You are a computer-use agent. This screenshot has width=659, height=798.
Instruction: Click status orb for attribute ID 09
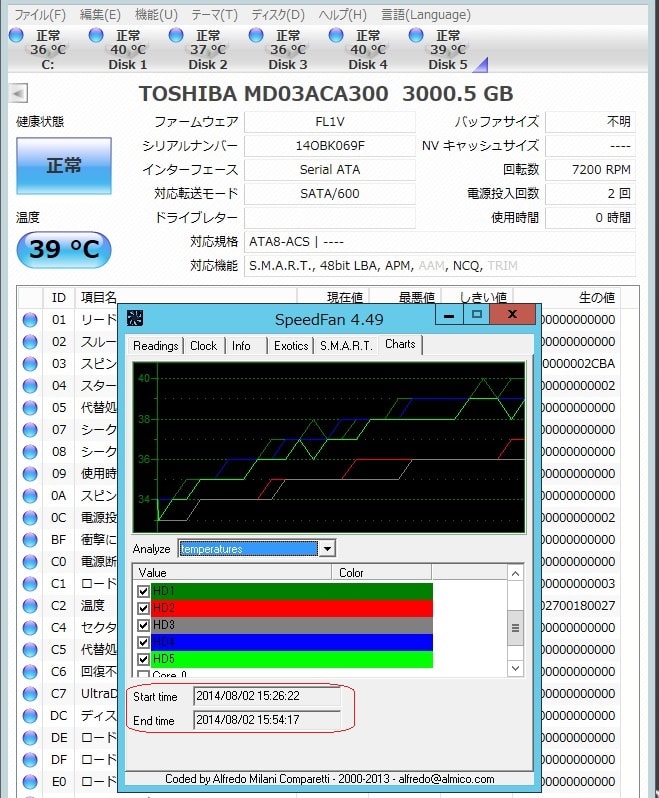30,474
